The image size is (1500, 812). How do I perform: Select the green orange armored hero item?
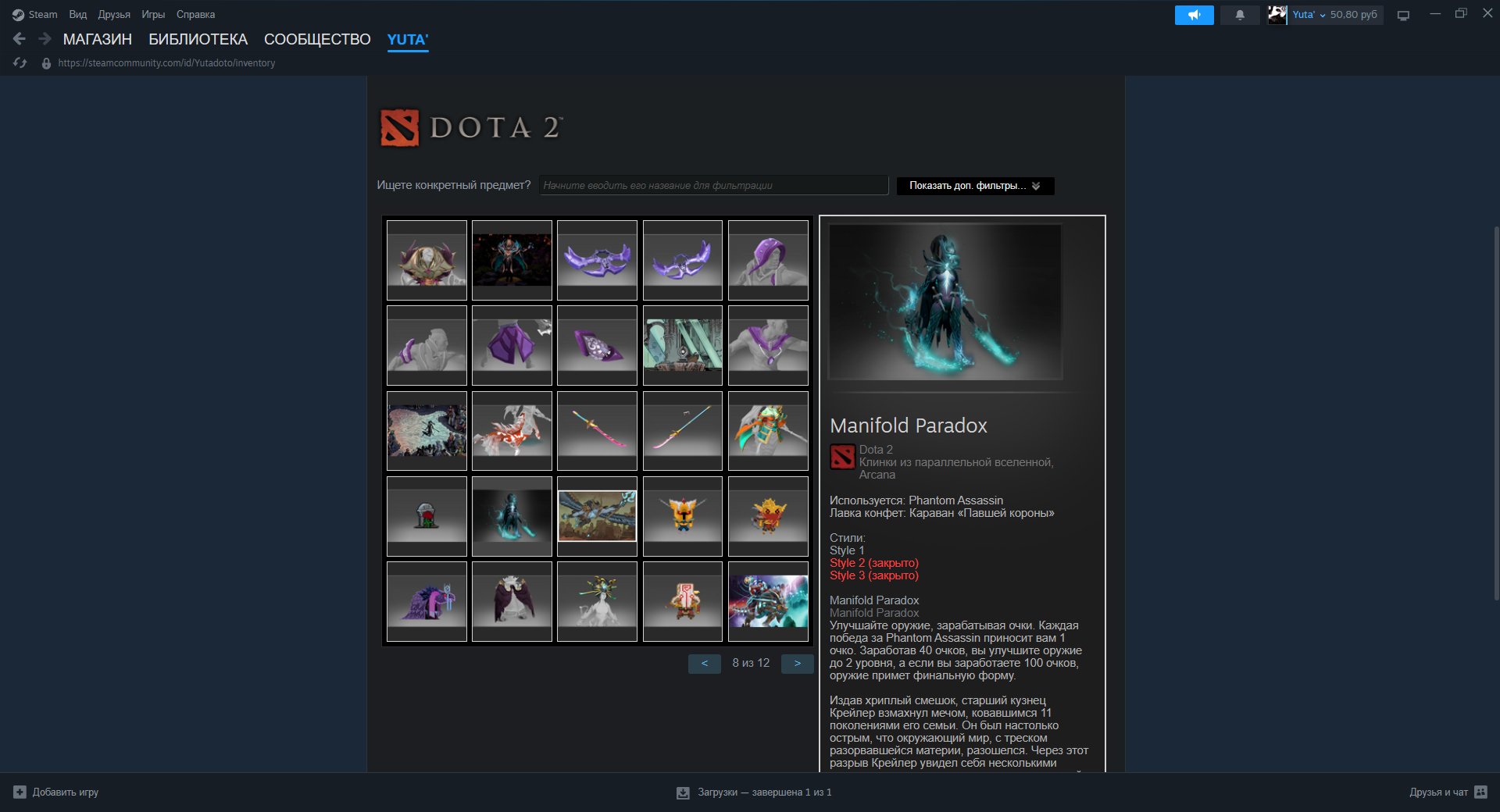[x=768, y=431]
